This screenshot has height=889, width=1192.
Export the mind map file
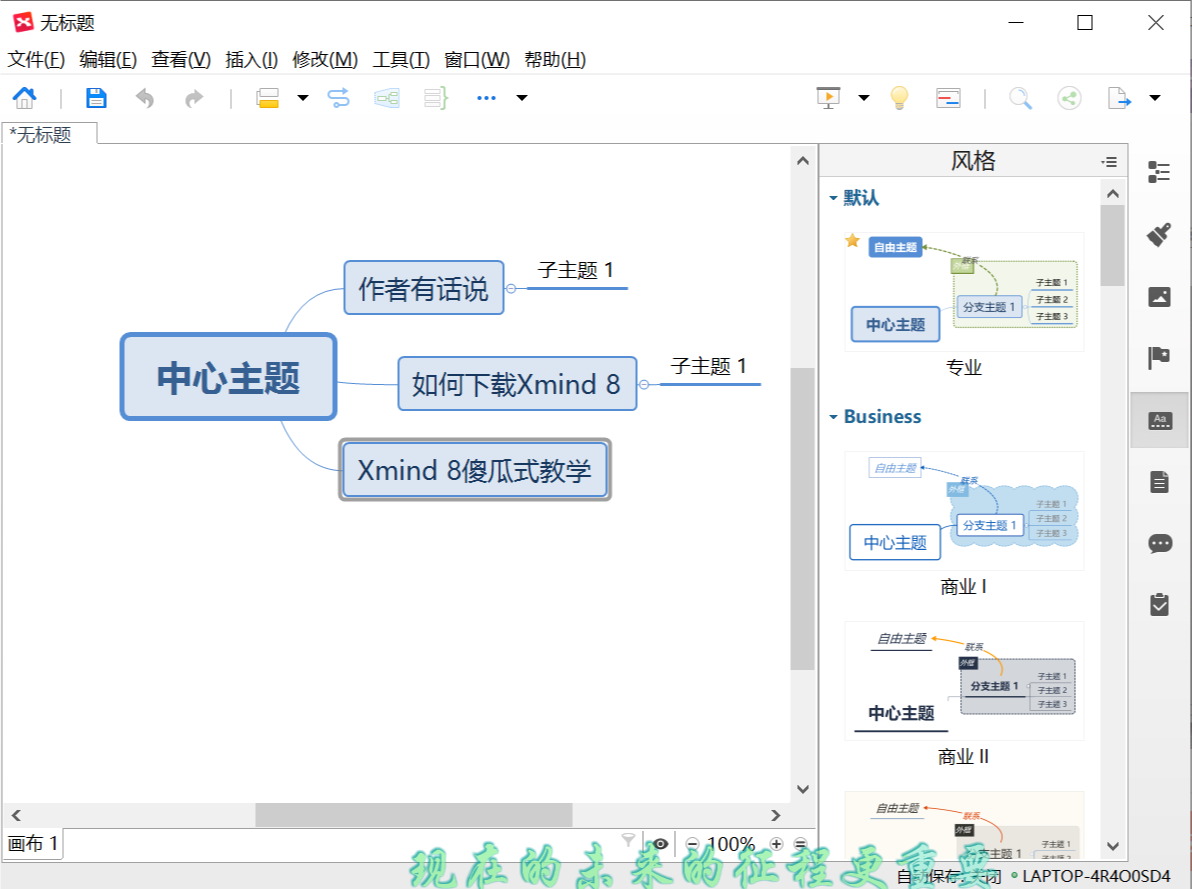1119,97
